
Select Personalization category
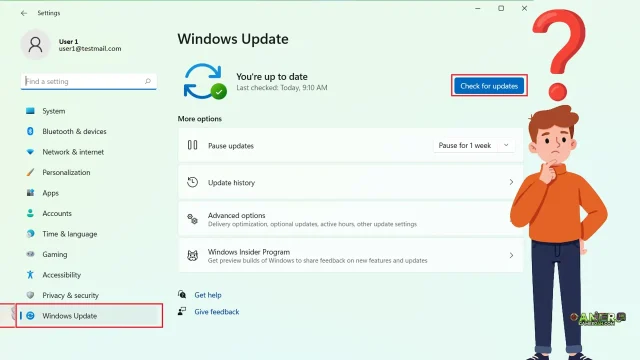tap(66, 172)
